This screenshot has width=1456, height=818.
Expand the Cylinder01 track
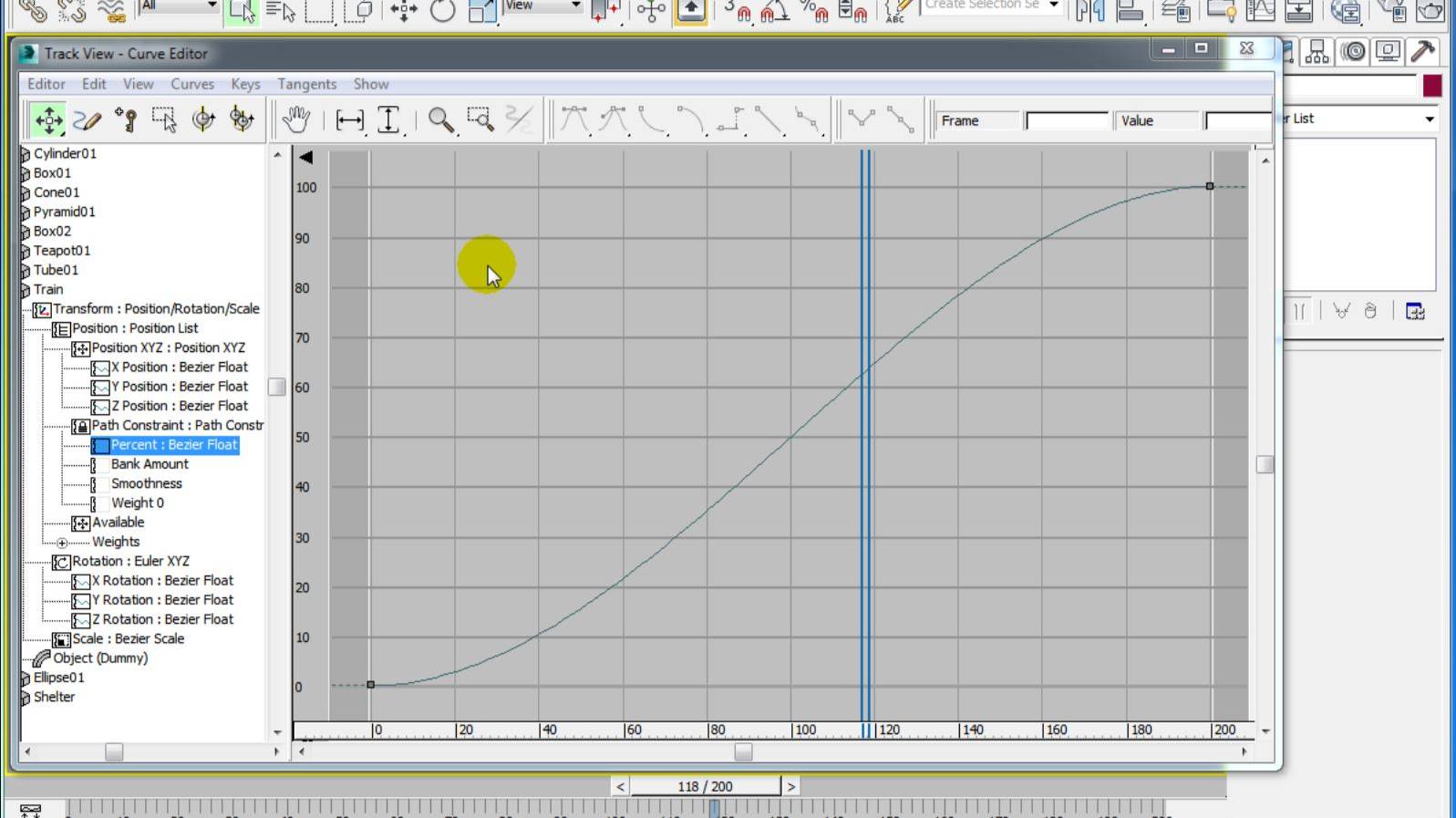[26, 154]
